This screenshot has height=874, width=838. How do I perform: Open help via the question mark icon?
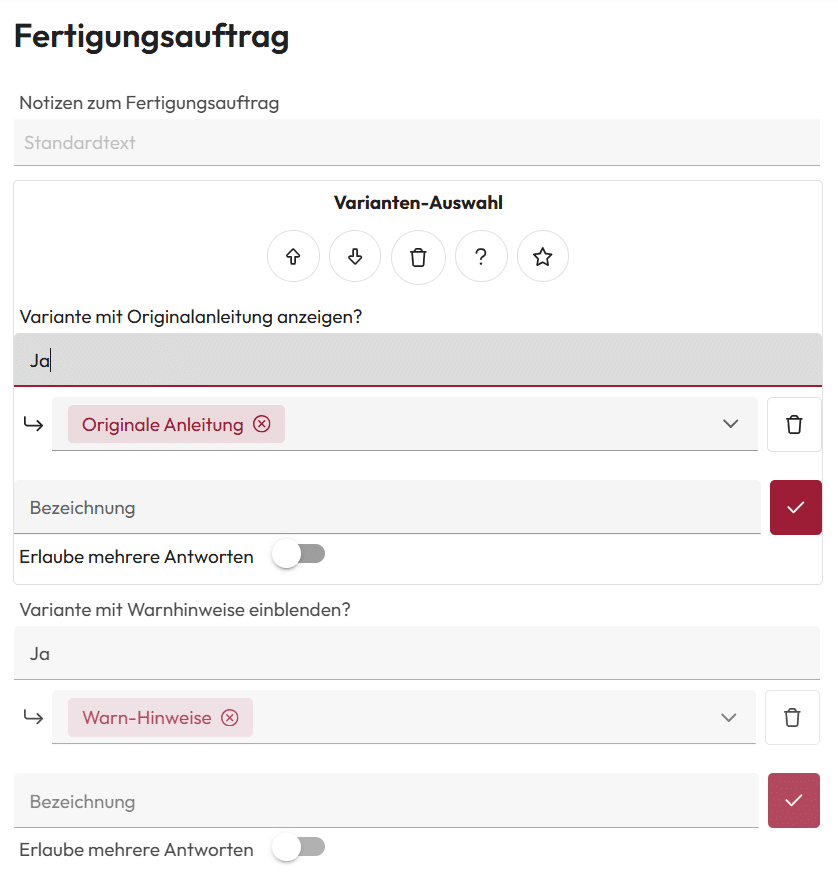coord(481,256)
